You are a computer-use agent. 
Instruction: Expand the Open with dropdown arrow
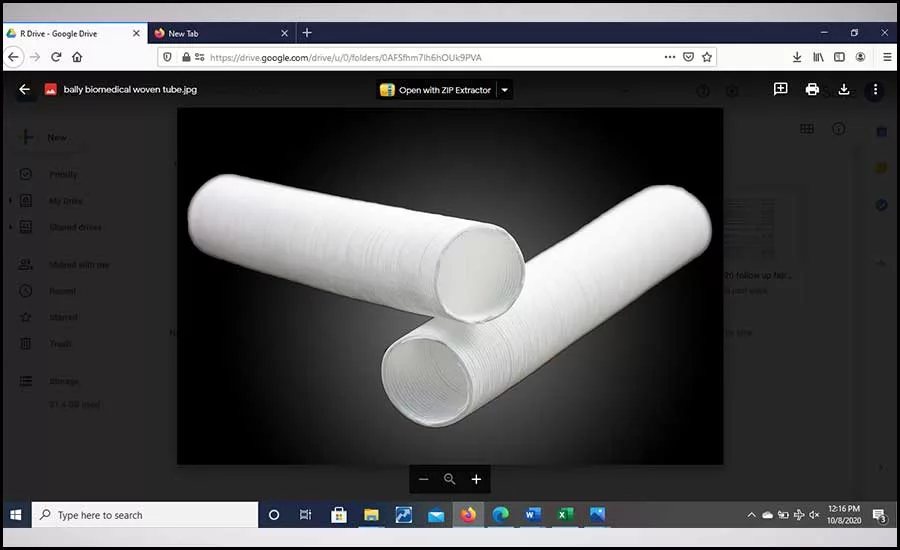pos(505,90)
